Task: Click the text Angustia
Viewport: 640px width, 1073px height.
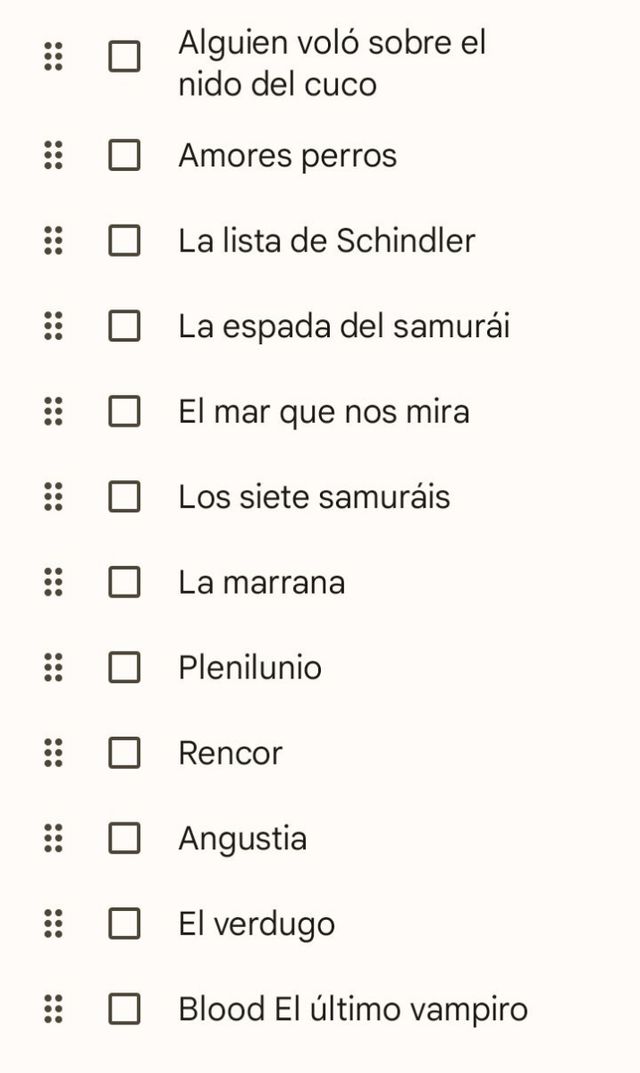Action: click(x=241, y=838)
